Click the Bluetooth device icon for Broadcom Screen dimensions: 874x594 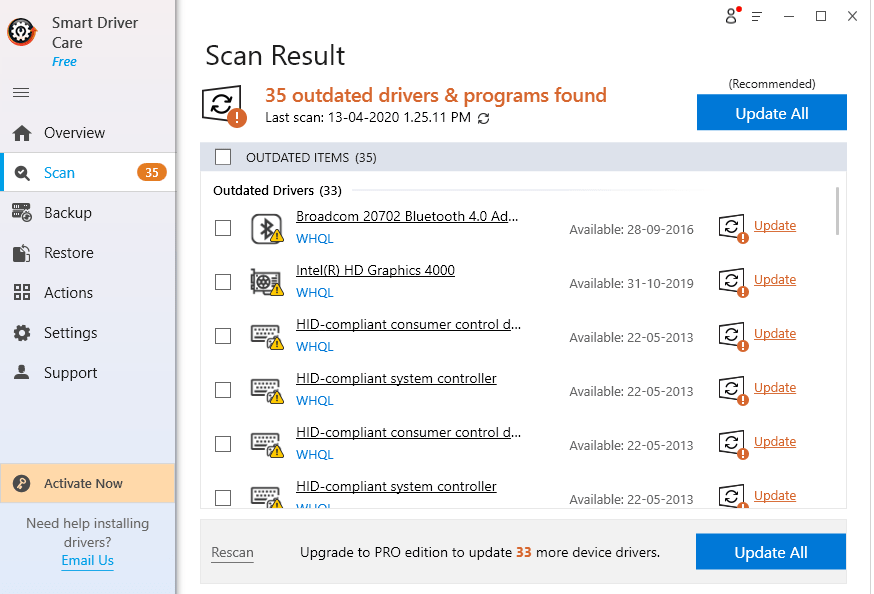(267, 229)
